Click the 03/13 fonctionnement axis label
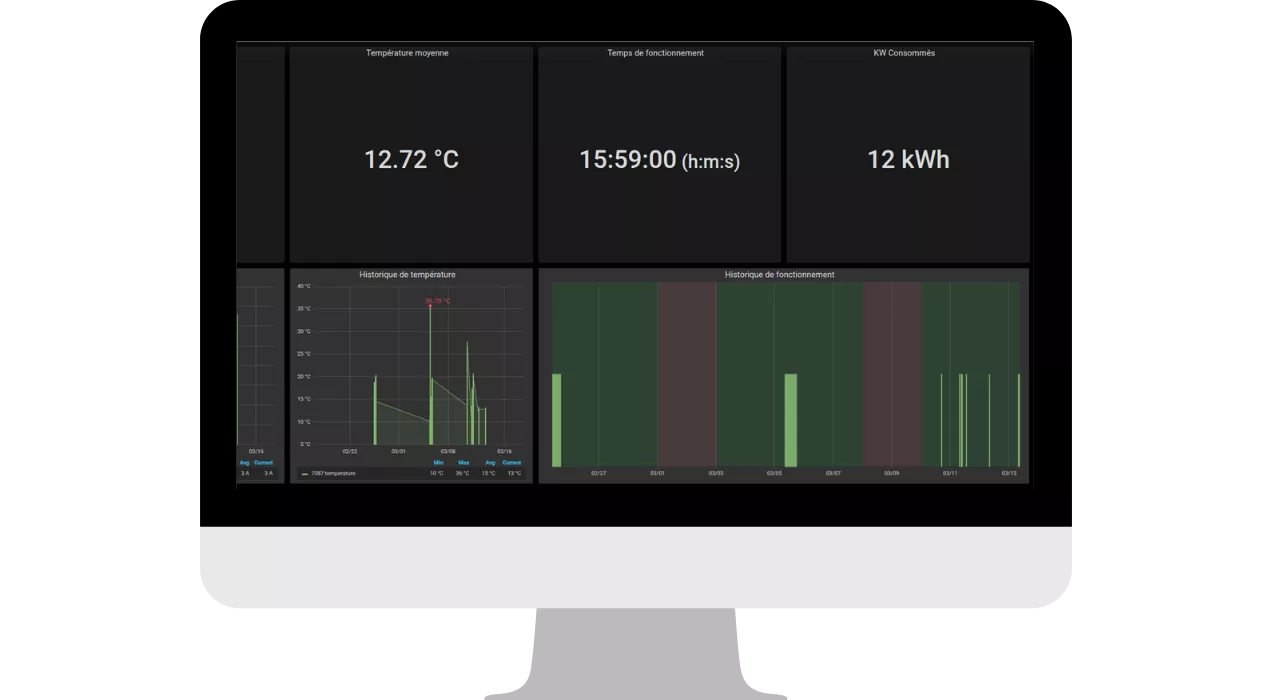This screenshot has width=1272, height=700. (x=1010, y=473)
